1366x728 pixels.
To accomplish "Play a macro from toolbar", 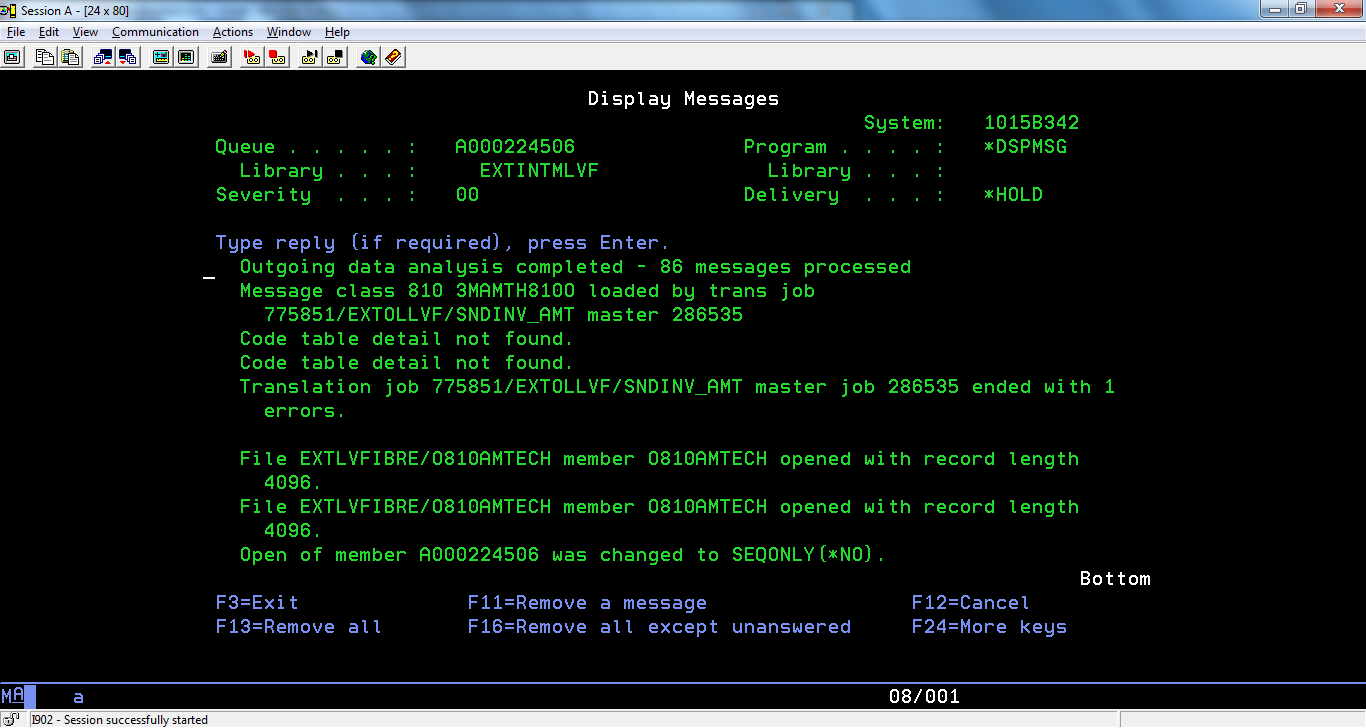I will [x=311, y=57].
